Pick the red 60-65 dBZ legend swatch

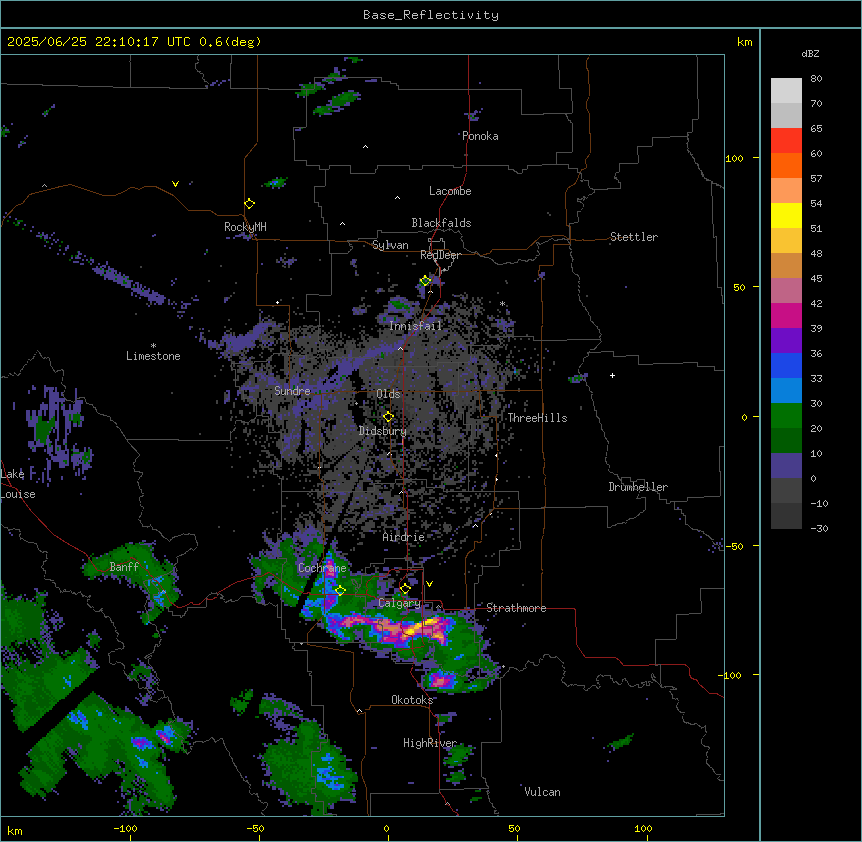[x=786, y=141]
